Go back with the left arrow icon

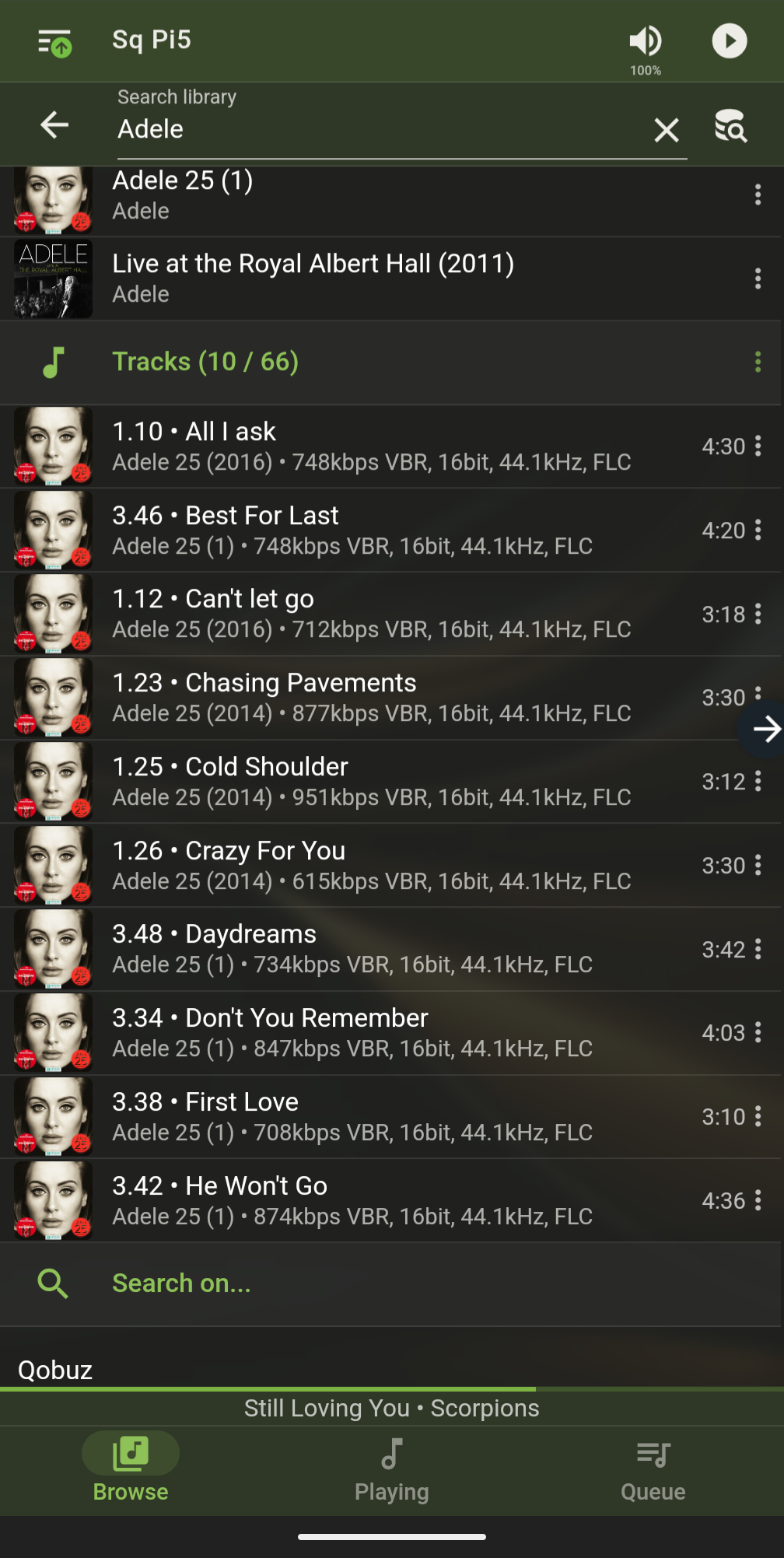[x=54, y=124]
